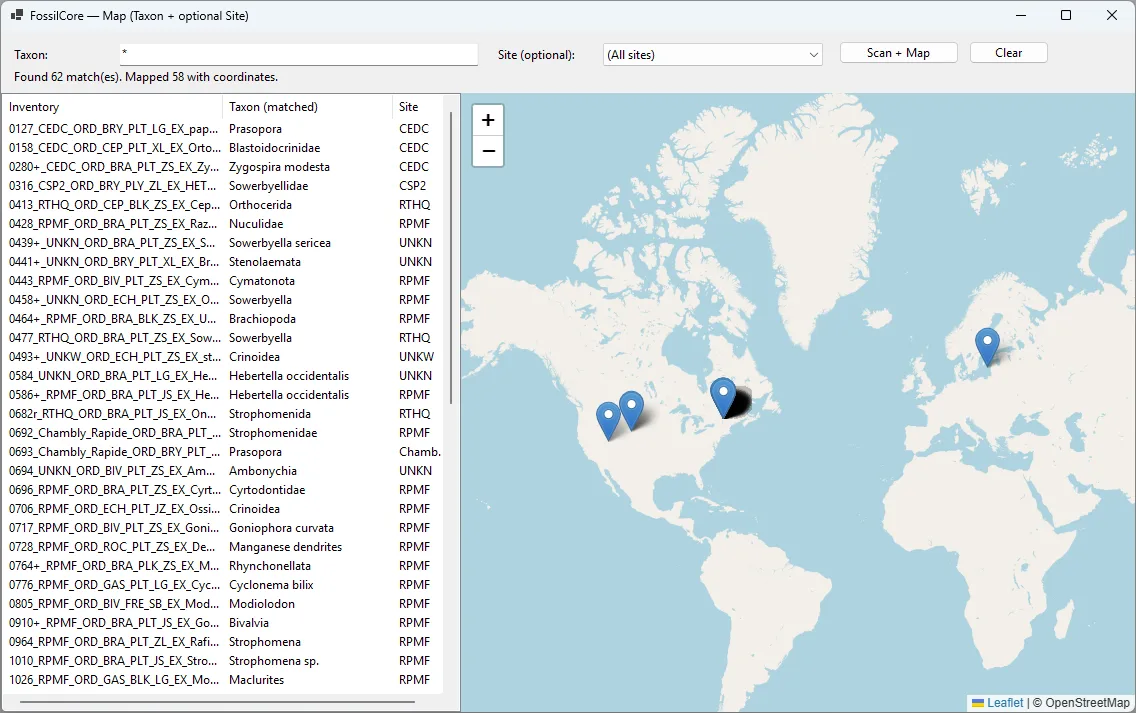Select the marker just east of the western US marker

coord(631,410)
